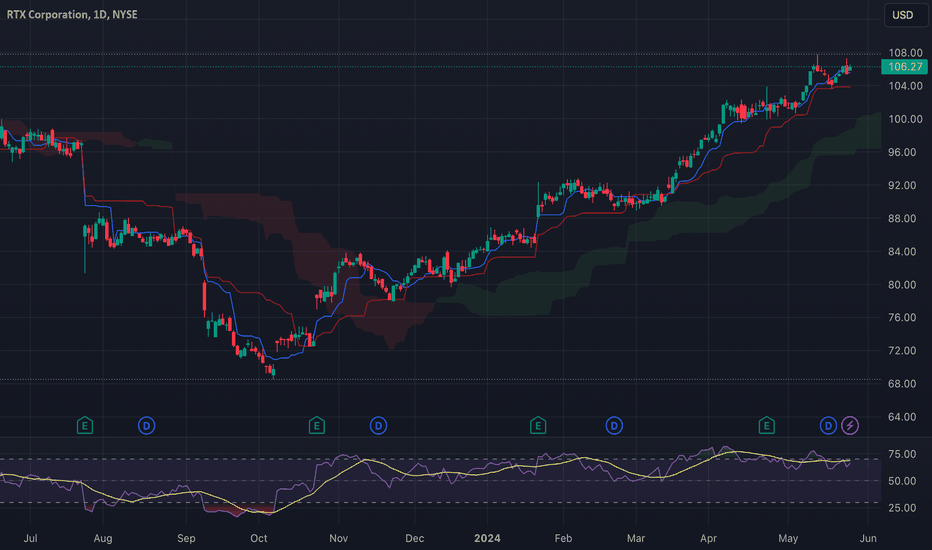Click the earnings E marker in late July
Viewport: 932px width, 550px height.
[x=85, y=426]
